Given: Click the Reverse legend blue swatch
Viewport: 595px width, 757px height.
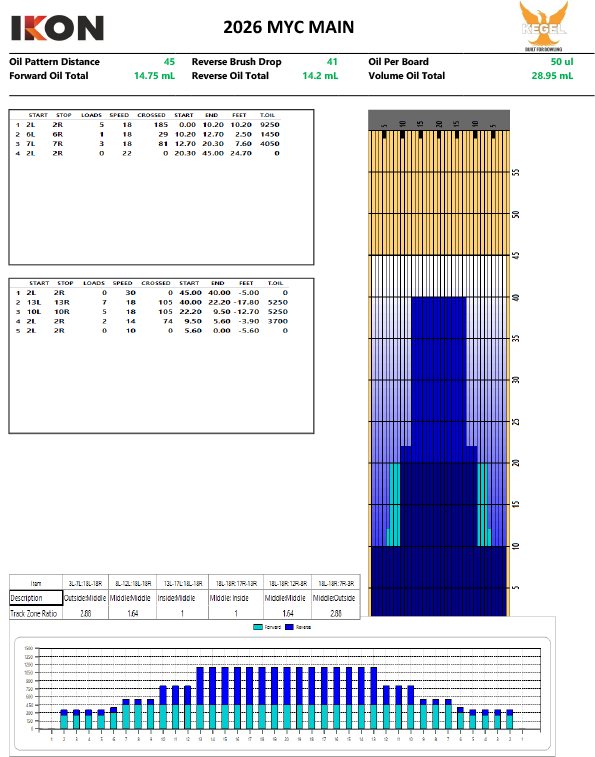Looking at the screenshot, I should (290, 627).
